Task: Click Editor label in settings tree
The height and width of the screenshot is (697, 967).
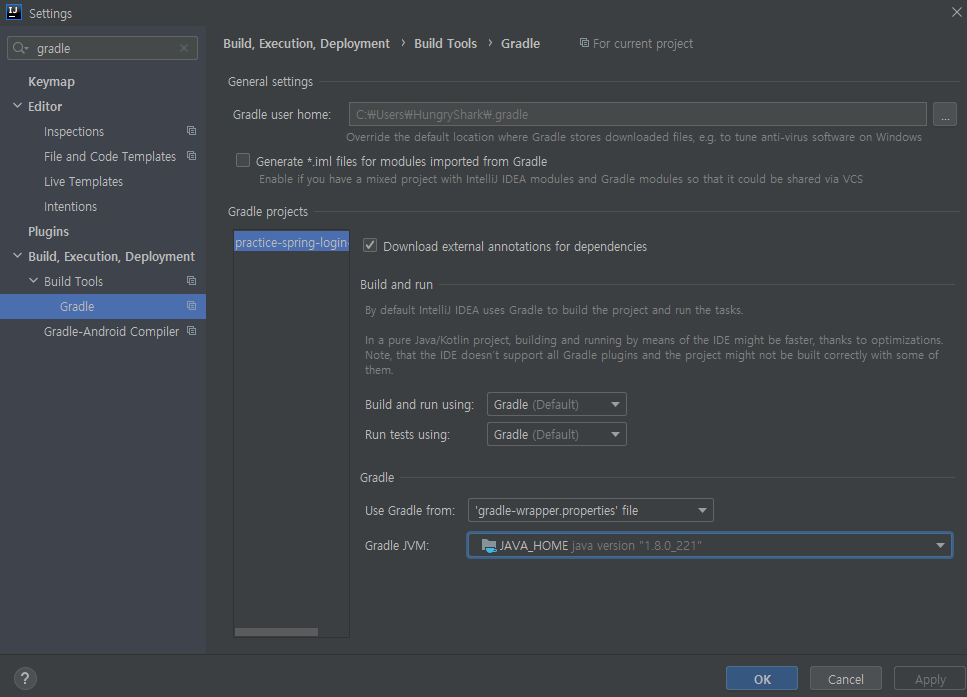Action: pyautogui.click(x=45, y=106)
